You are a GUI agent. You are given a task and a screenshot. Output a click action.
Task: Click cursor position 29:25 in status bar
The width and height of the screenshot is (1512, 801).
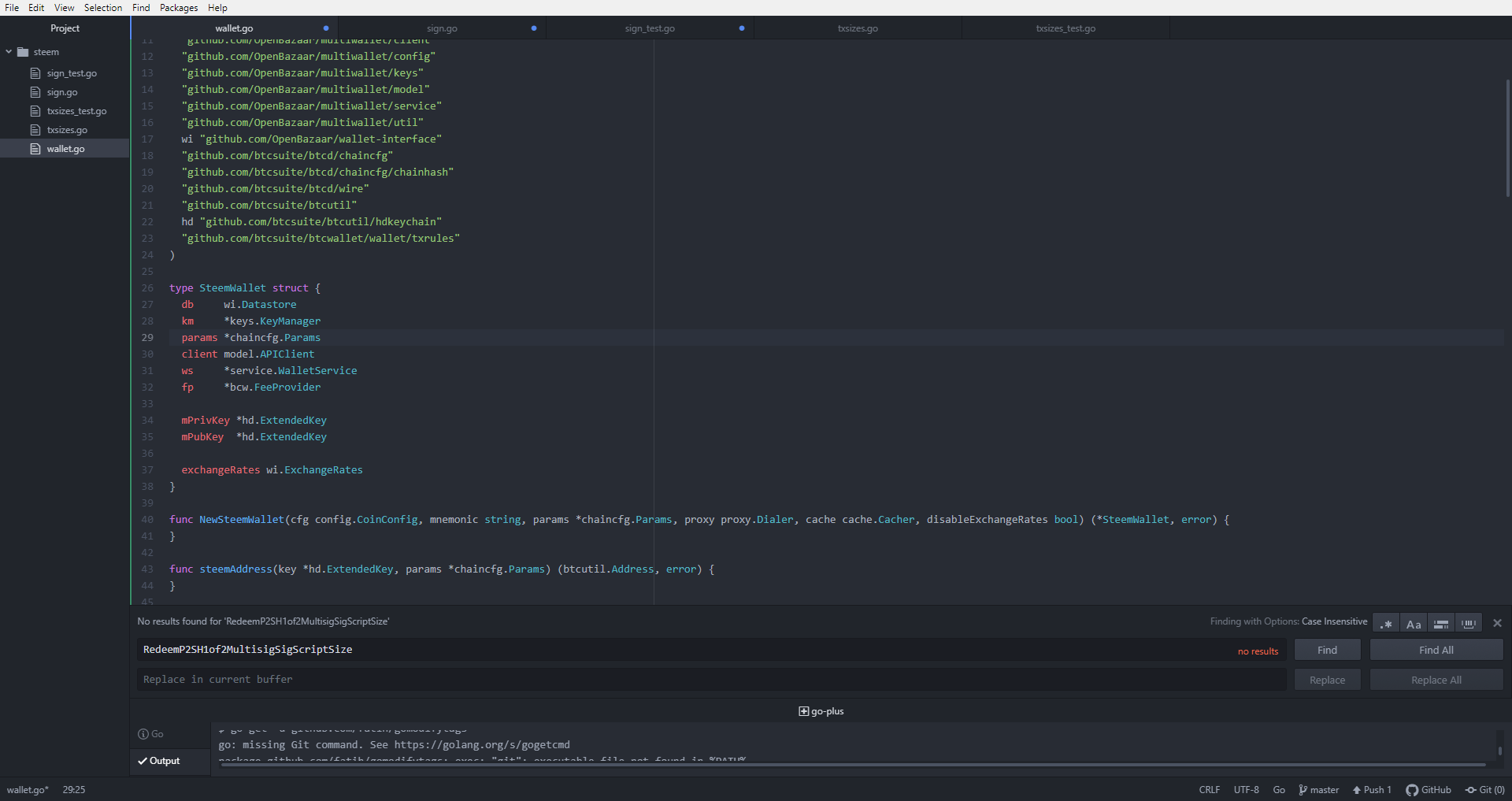pyautogui.click(x=74, y=790)
